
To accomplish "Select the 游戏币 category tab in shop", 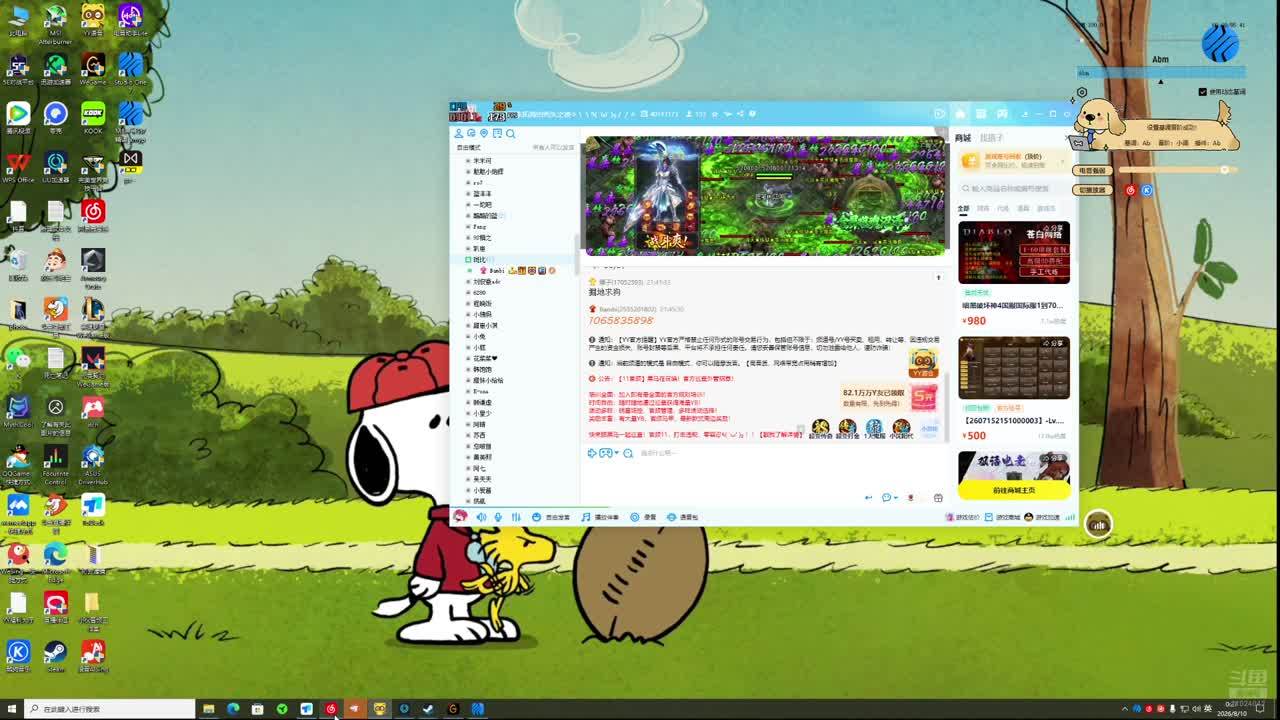I will 1046,209.
